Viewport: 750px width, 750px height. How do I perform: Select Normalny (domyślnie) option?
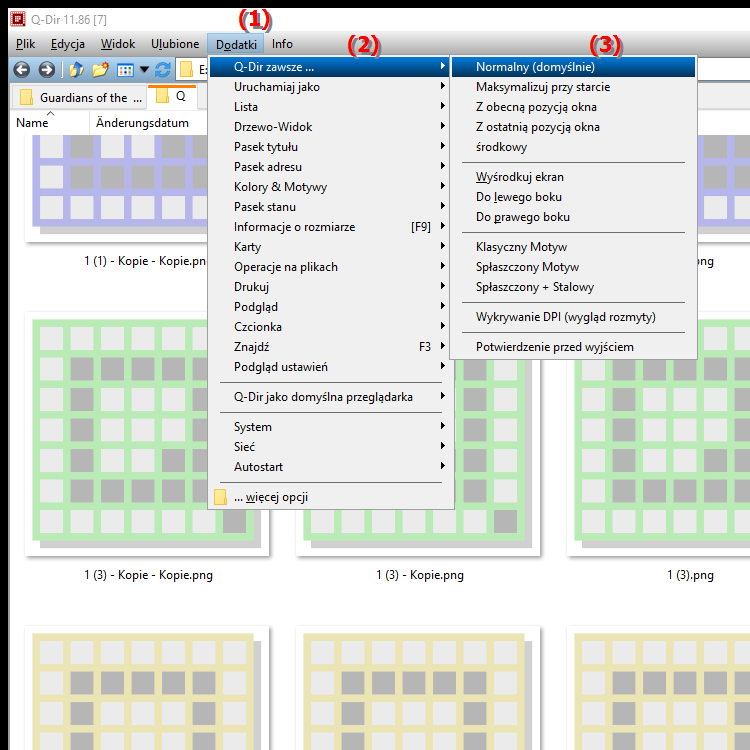(573, 67)
